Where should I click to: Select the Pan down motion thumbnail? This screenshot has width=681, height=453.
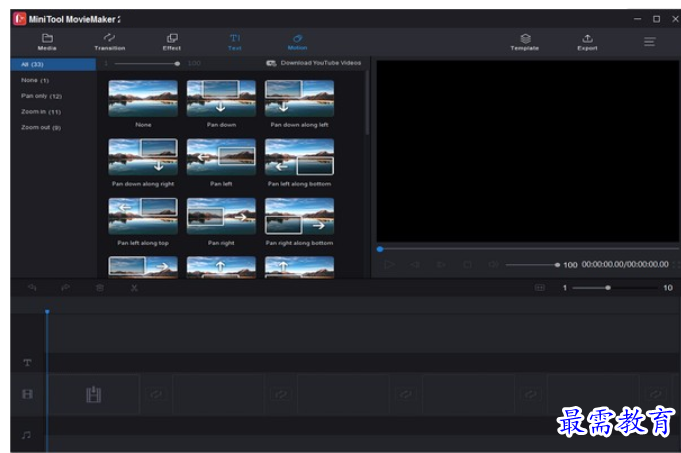(221, 98)
